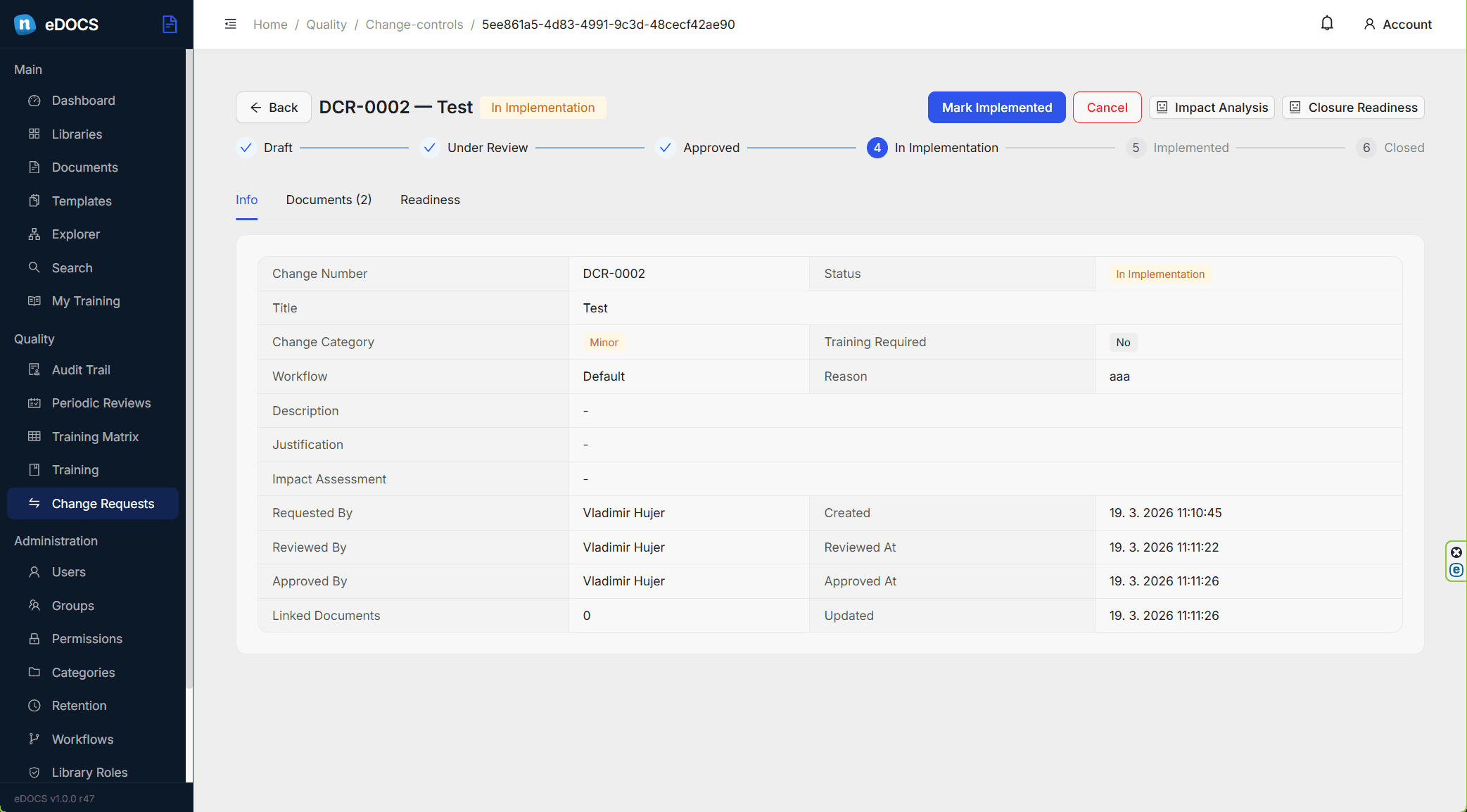The image size is (1467, 812).
Task: Select Change Requests in sidebar
Action: tap(92, 504)
